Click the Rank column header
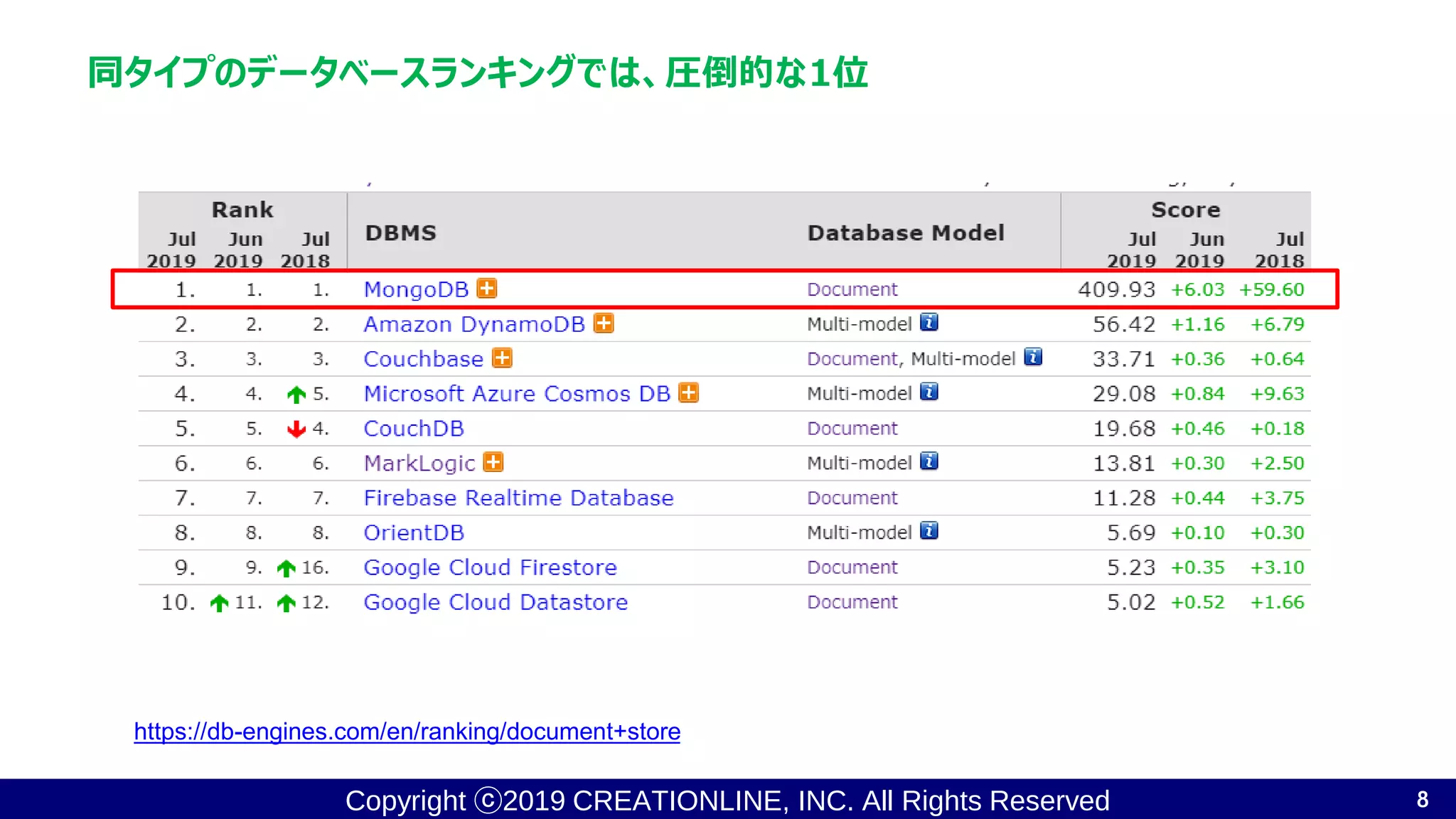Screen dimensions: 1456x819 [x=242, y=210]
